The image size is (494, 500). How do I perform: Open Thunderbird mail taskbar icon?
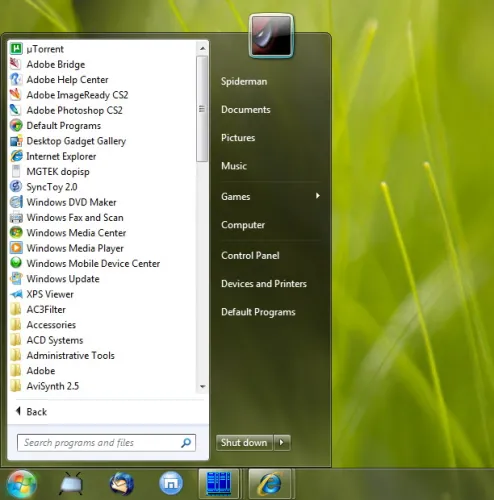(x=122, y=484)
